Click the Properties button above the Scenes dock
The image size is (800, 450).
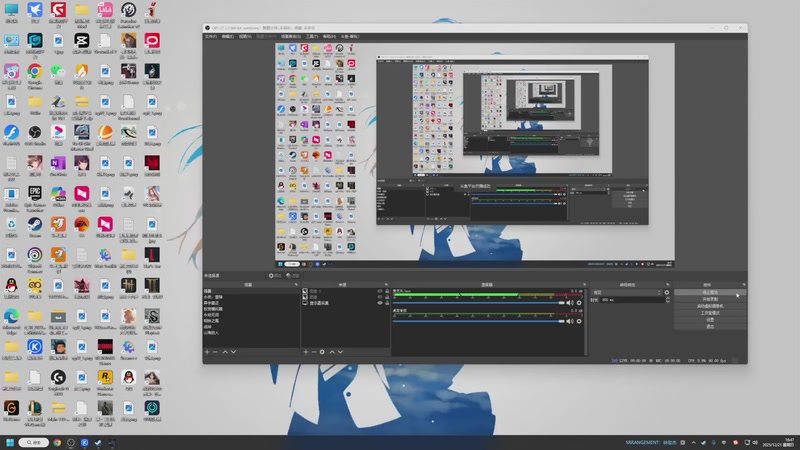coord(275,276)
